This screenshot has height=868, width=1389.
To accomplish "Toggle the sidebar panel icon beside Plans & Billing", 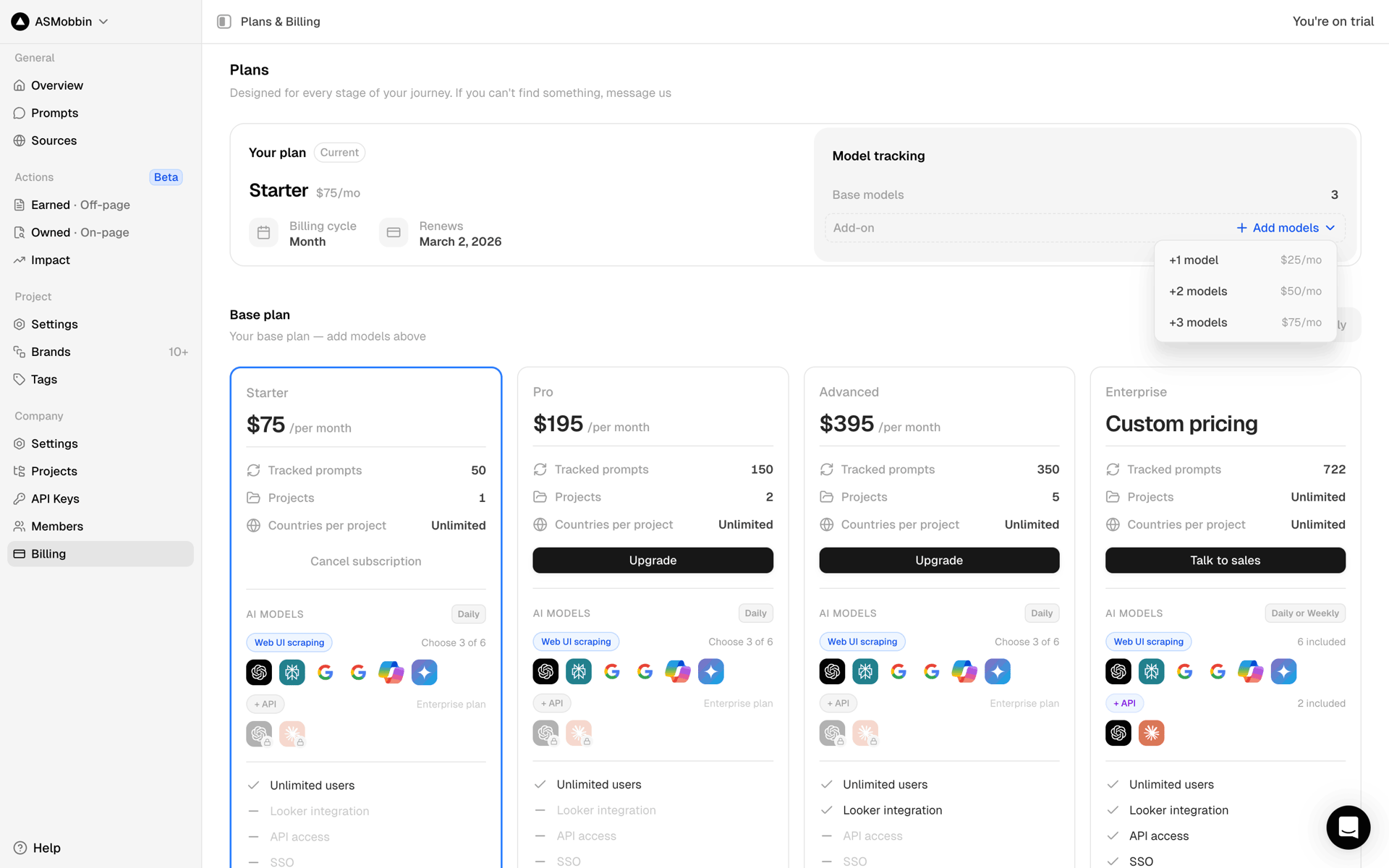I will [x=224, y=22].
